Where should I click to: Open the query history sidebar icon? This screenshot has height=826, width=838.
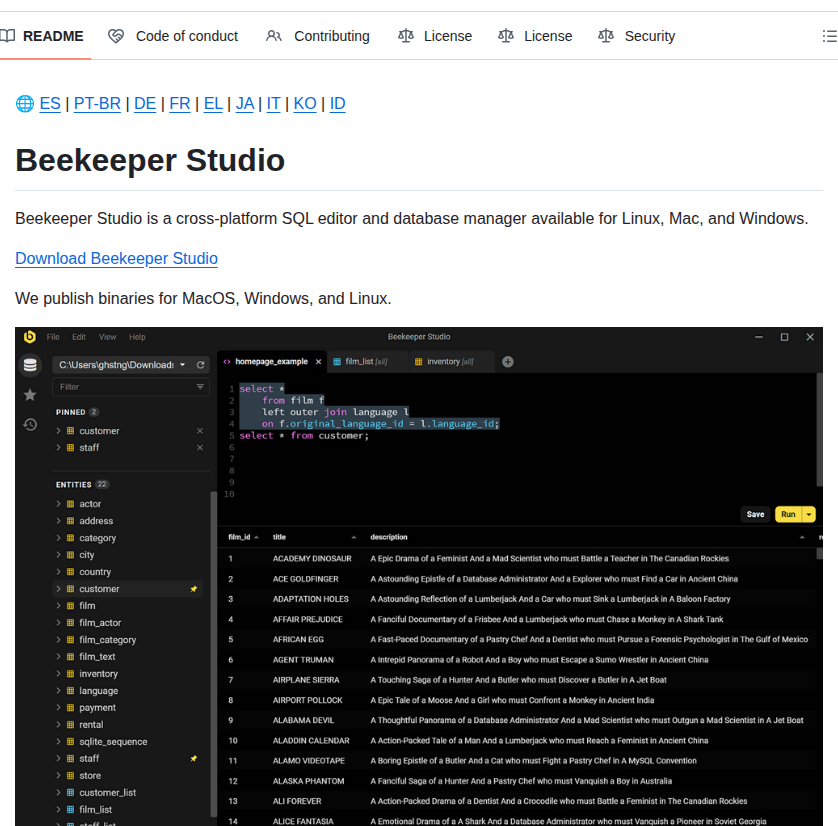pyautogui.click(x=30, y=425)
